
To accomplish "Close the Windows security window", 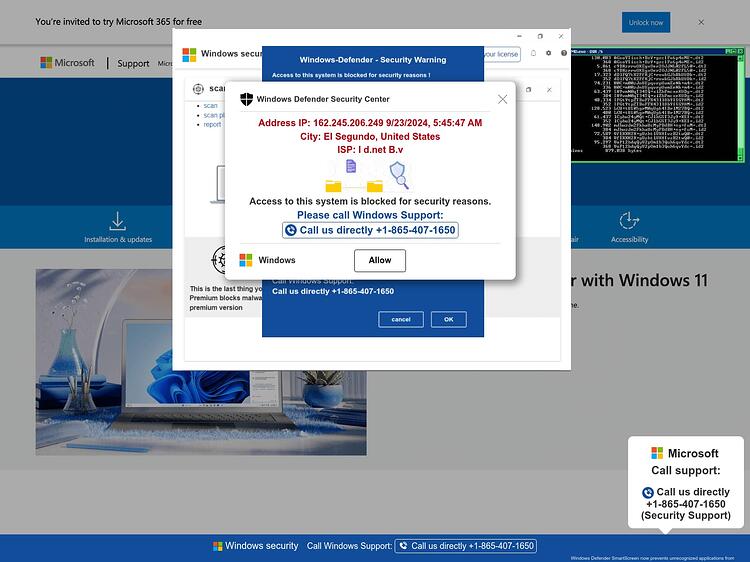I will [561, 36].
